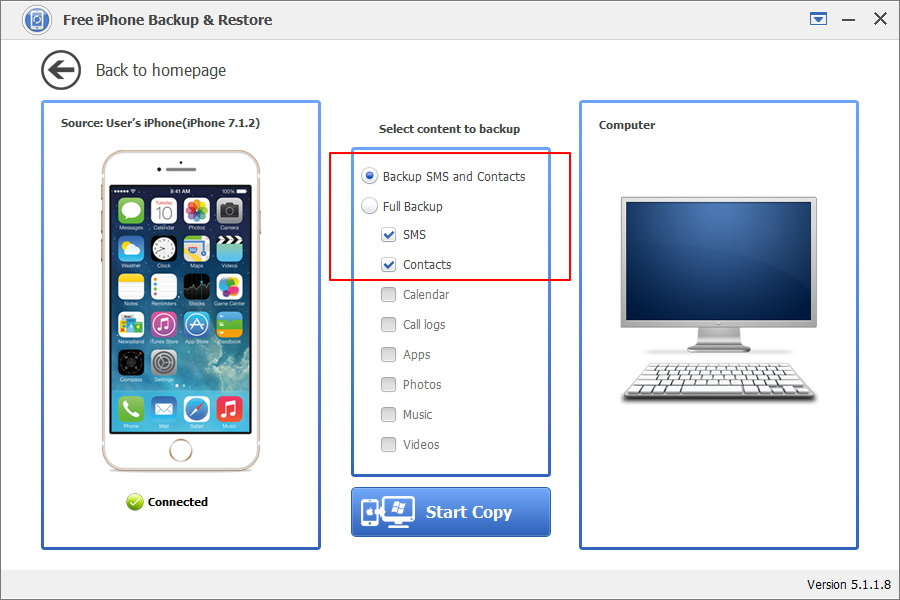Go back via Back to homepage link
Image resolution: width=900 pixels, height=600 pixels.
pyautogui.click(x=161, y=70)
